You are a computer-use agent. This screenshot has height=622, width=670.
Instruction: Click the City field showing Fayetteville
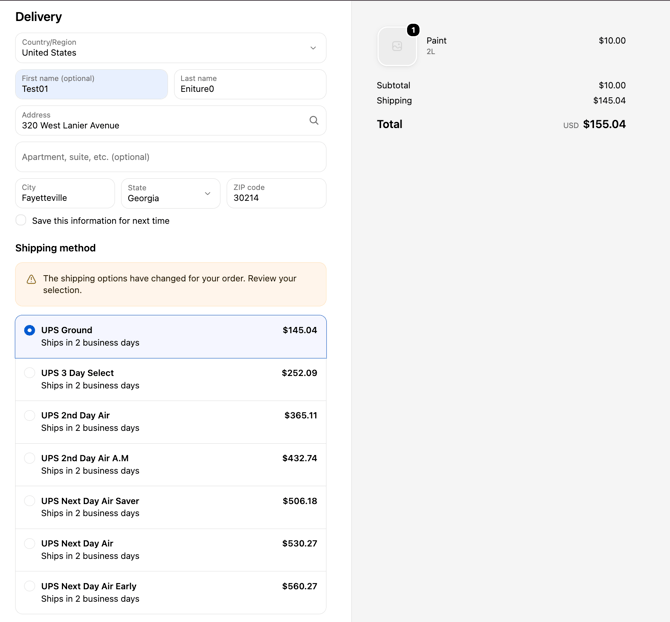tap(65, 194)
